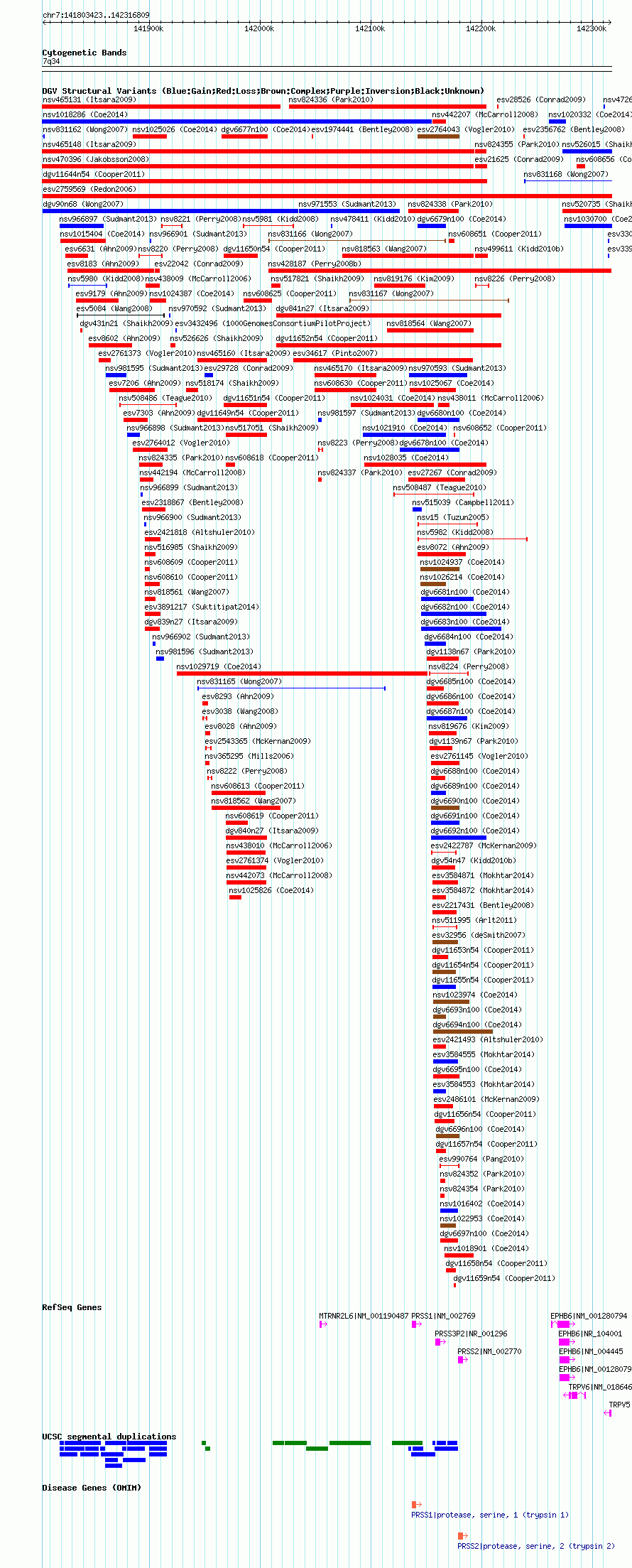The height and width of the screenshot is (1568, 632).
Task: Open the UCSC segmental duplications track title
Action: point(109,1437)
